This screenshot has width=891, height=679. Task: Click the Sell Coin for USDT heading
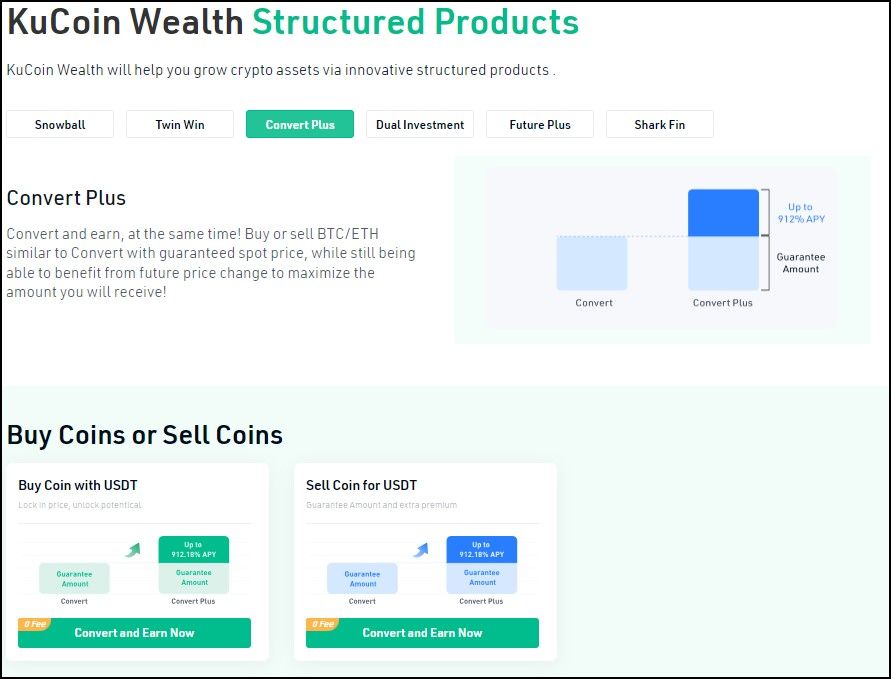(x=361, y=485)
